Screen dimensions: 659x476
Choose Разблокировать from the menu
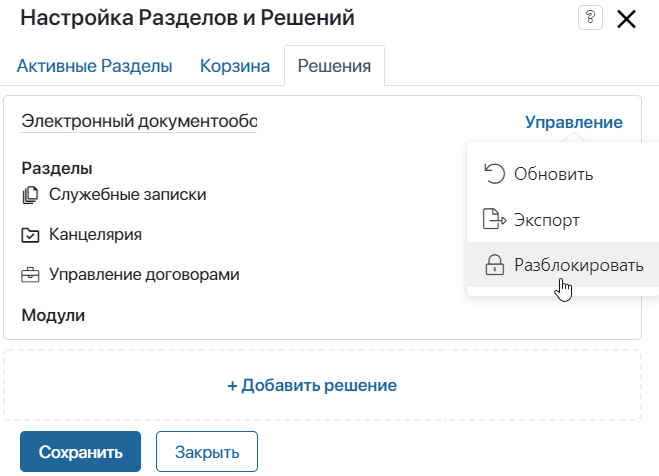pyautogui.click(x=563, y=265)
